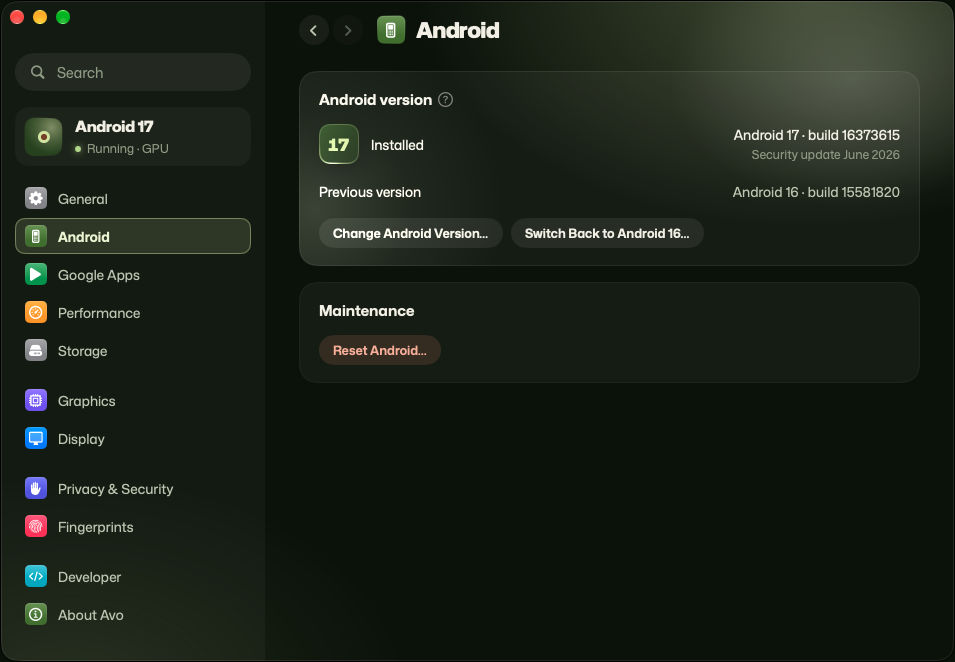Focus the Search field
Viewport: 955px width, 662px height.
pyautogui.click(x=133, y=72)
